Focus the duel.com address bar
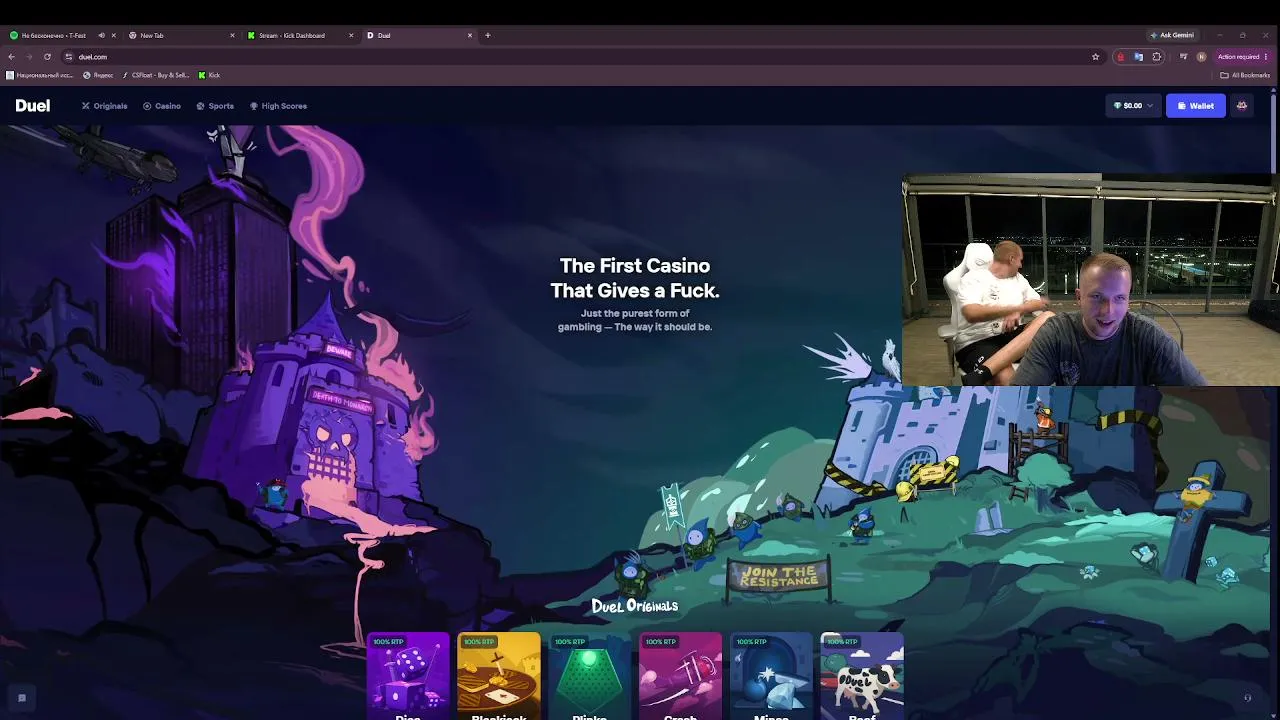This screenshot has height=720, width=1280. click(x=580, y=57)
